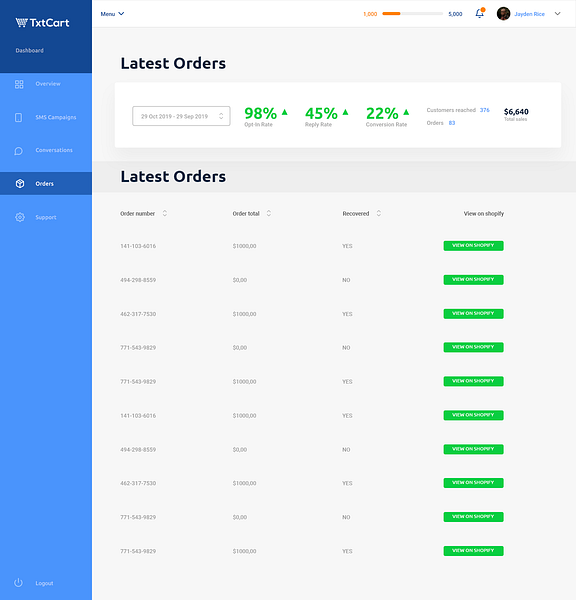Click the Orders box icon
Screen dimensions: 576x600
point(20,184)
